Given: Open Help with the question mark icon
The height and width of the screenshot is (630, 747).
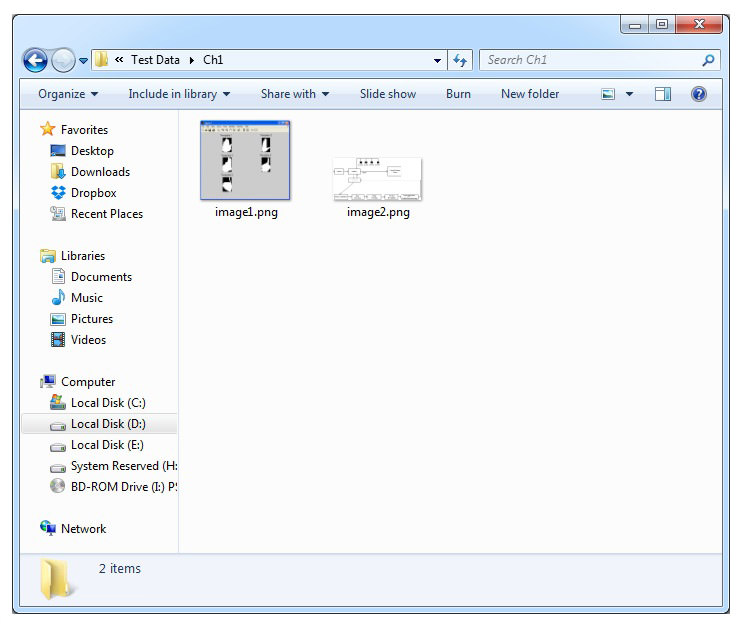Looking at the screenshot, I should [x=698, y=94].
